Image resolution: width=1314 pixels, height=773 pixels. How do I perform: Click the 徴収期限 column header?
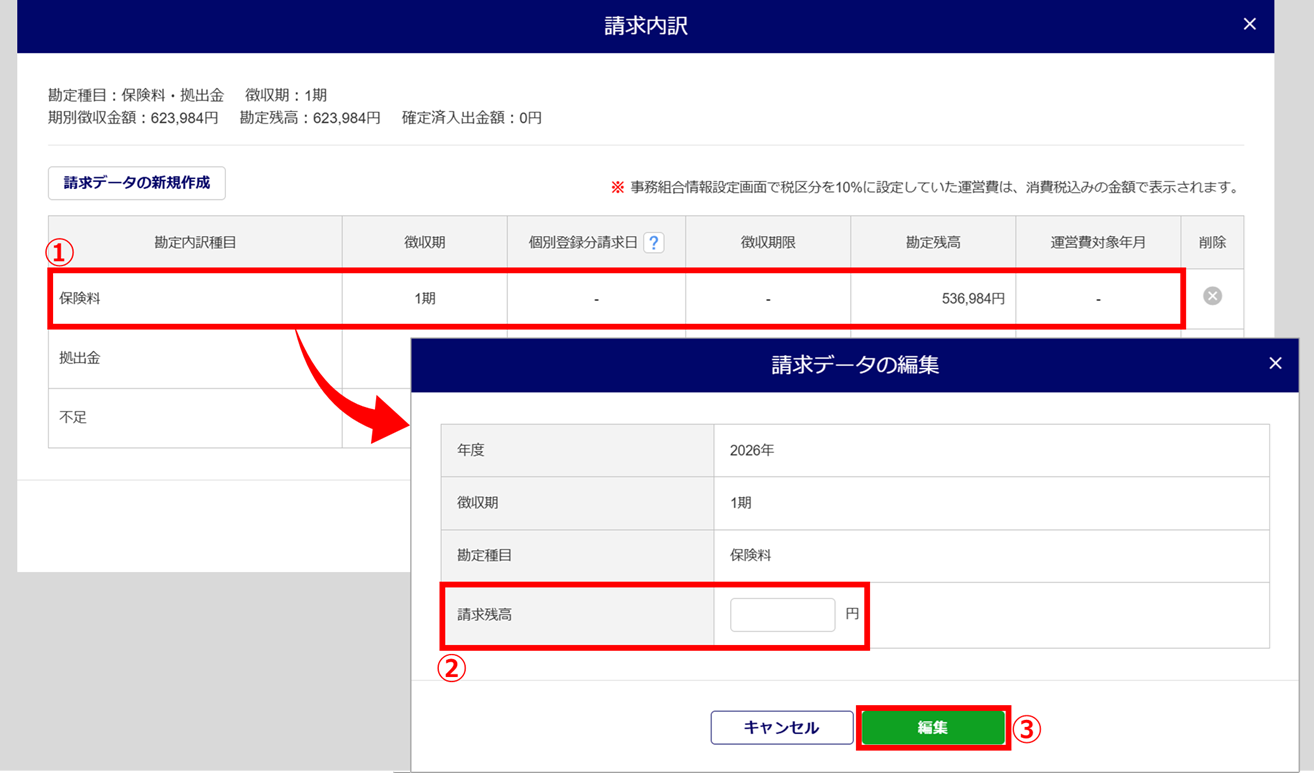click(x=767, y=243)
